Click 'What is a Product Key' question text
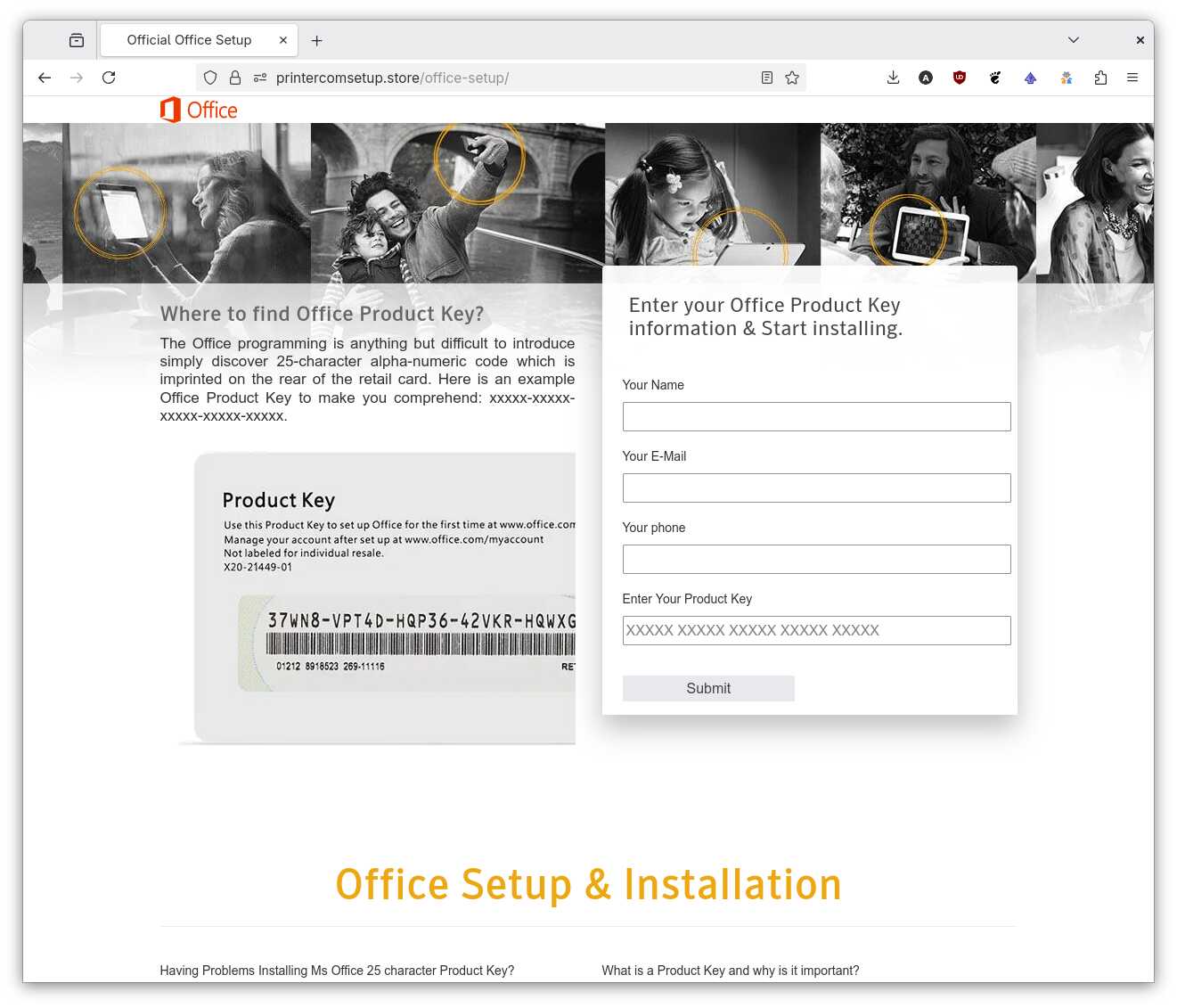This screenshot has height=1008, width=1177. (731, 971)
